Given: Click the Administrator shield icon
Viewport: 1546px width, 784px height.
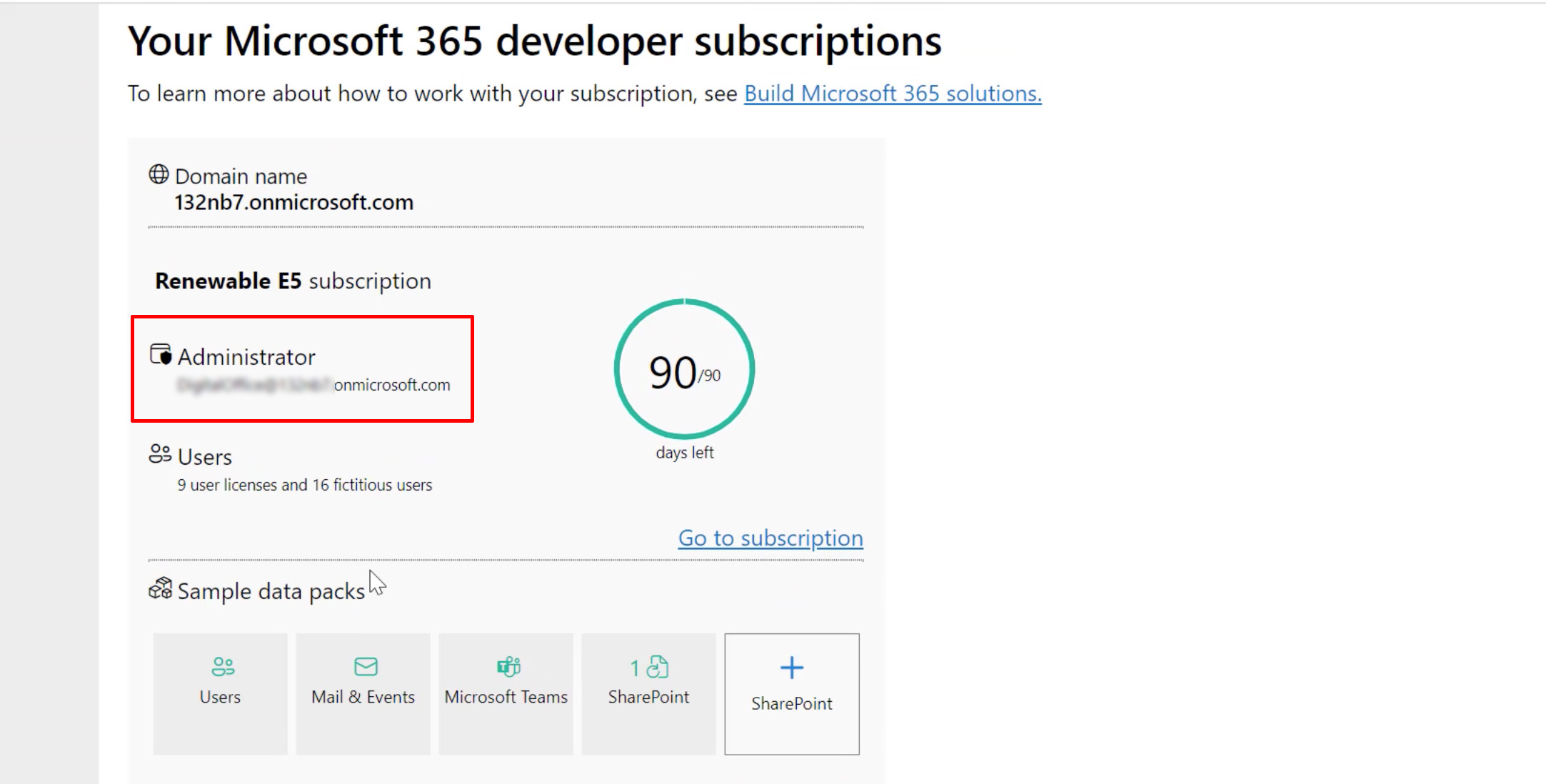Looking at the screenshot, I should click(x=161, y=354).
